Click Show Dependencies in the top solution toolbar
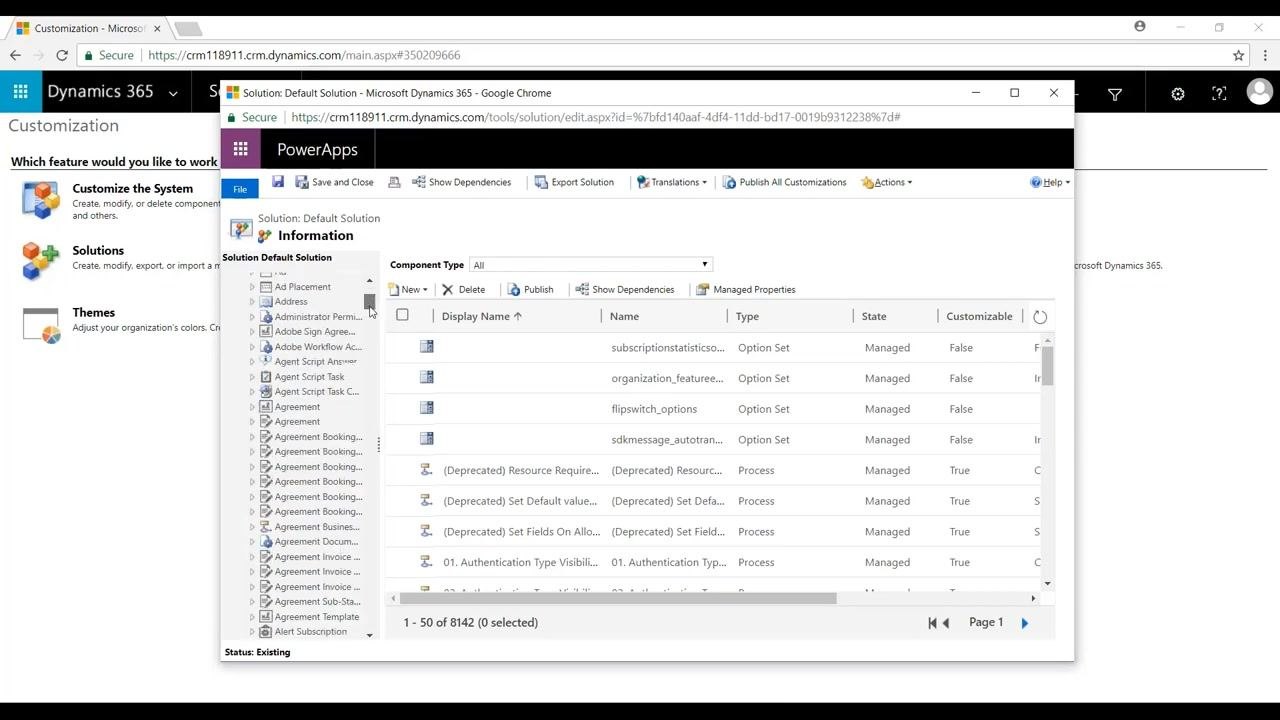The width and height of the screenshot is (1280, 720). click(x=462, y=182)
